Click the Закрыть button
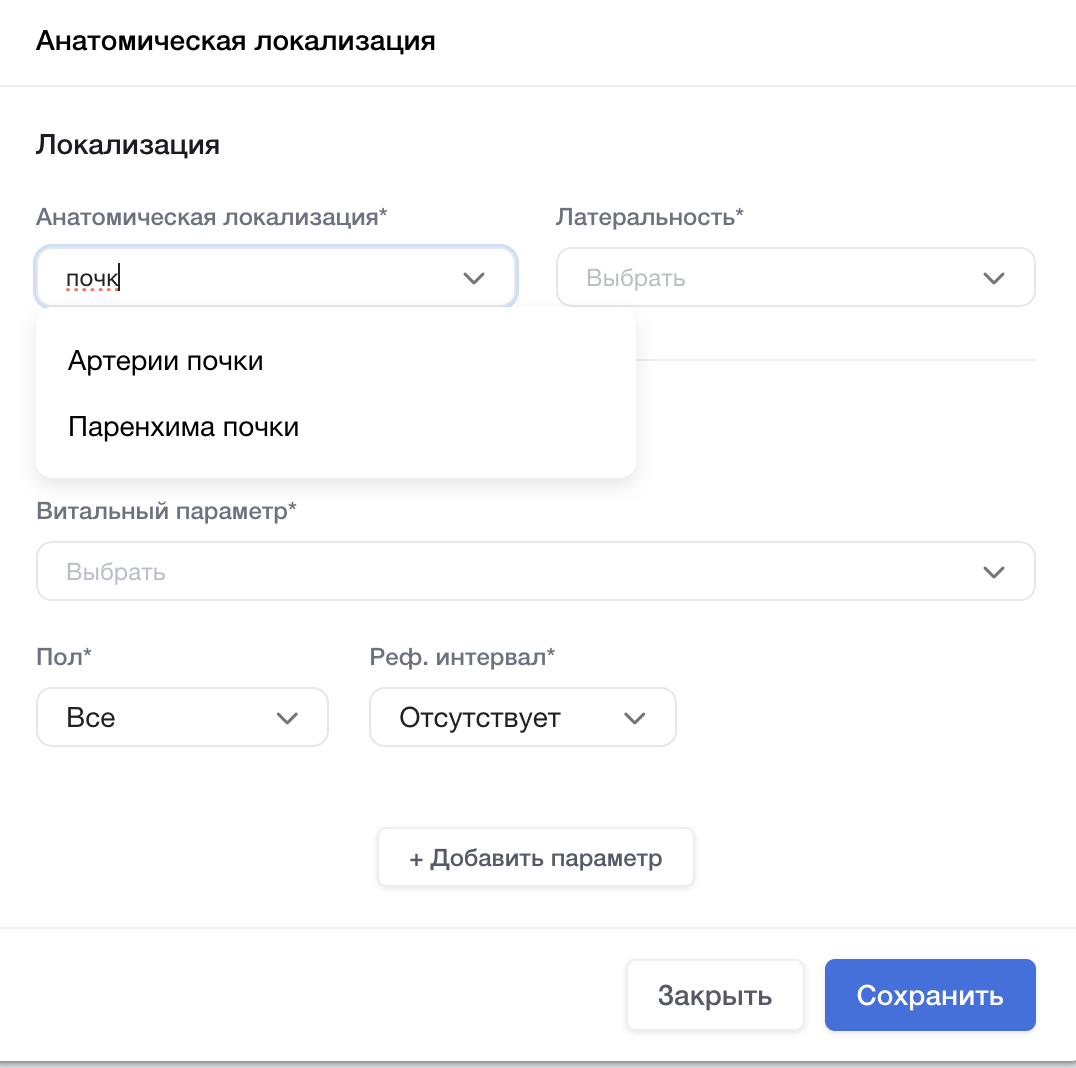The height and width of the screenshot is (1068, 1076). (715, 996)
